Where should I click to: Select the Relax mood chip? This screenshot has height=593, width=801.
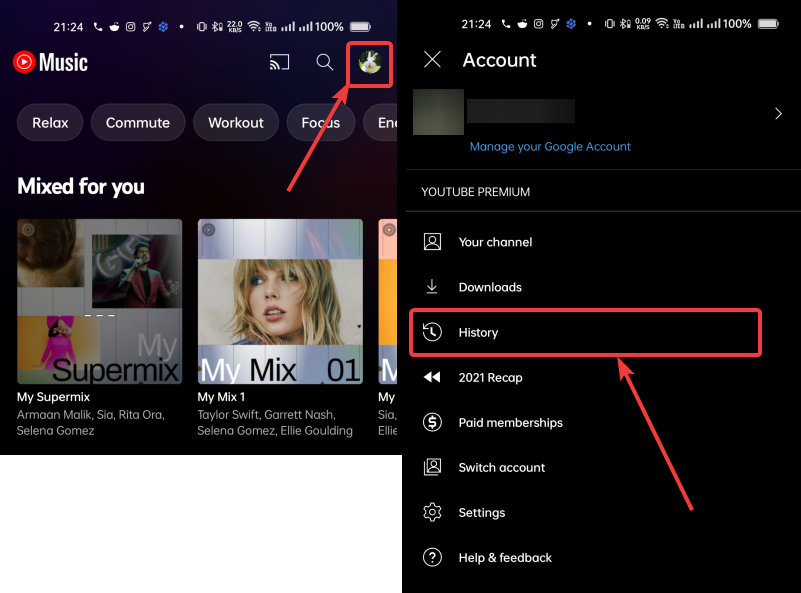pos(50,123)
